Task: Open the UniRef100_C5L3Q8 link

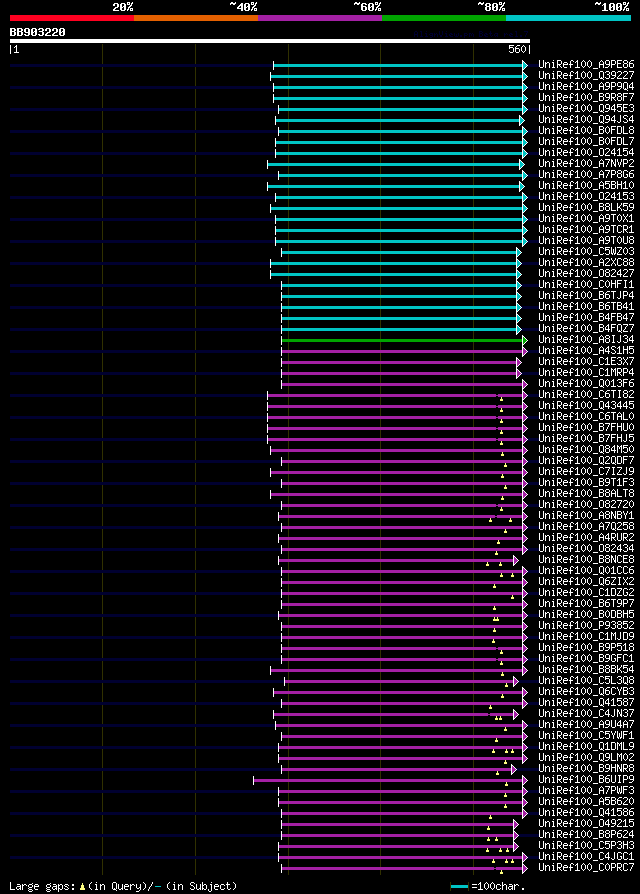Action: [x=586, y=681]
